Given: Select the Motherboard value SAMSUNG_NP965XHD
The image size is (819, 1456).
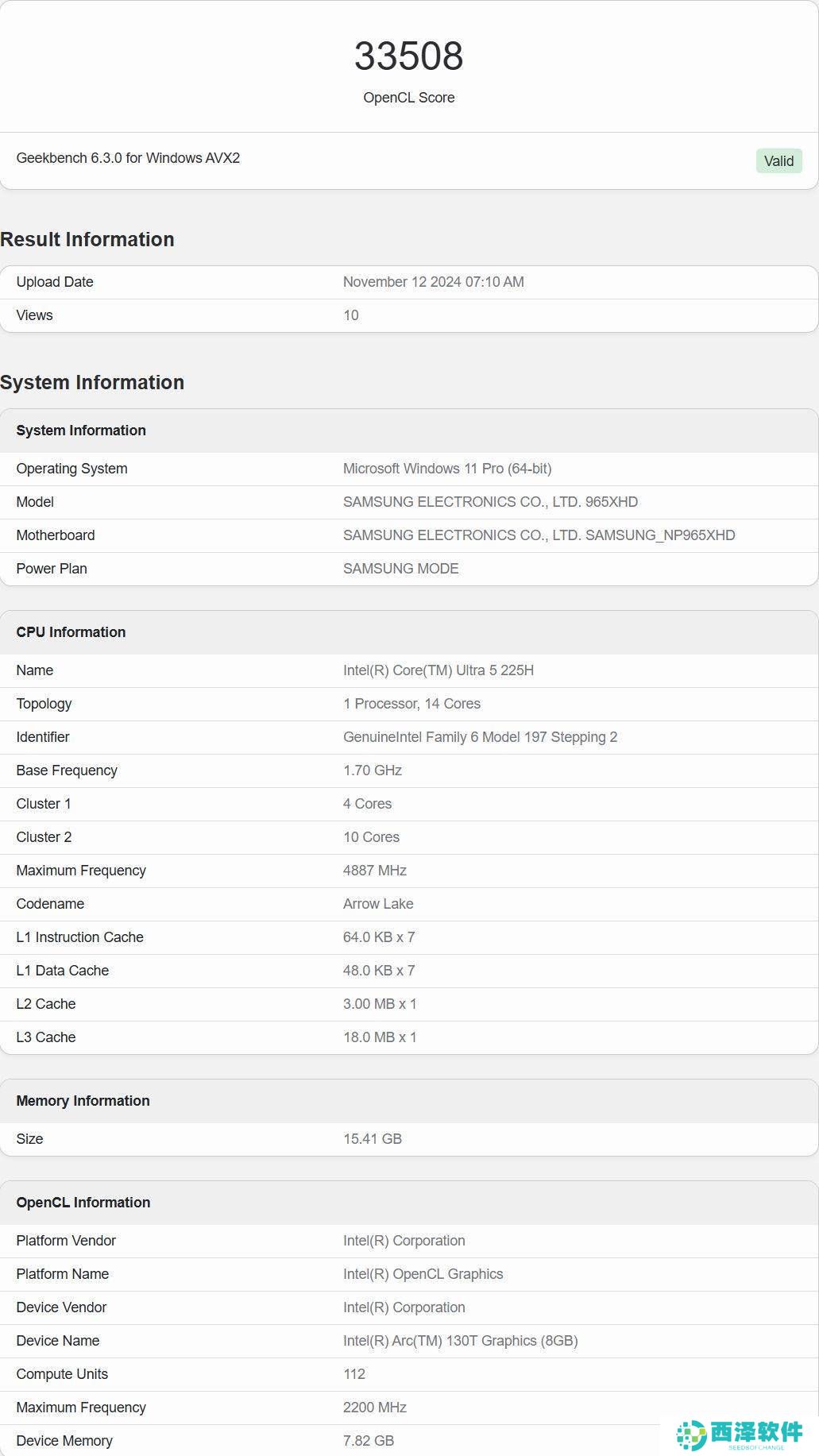Looking at the screenshot, I should pyautogui.click(x=539, y=535).
